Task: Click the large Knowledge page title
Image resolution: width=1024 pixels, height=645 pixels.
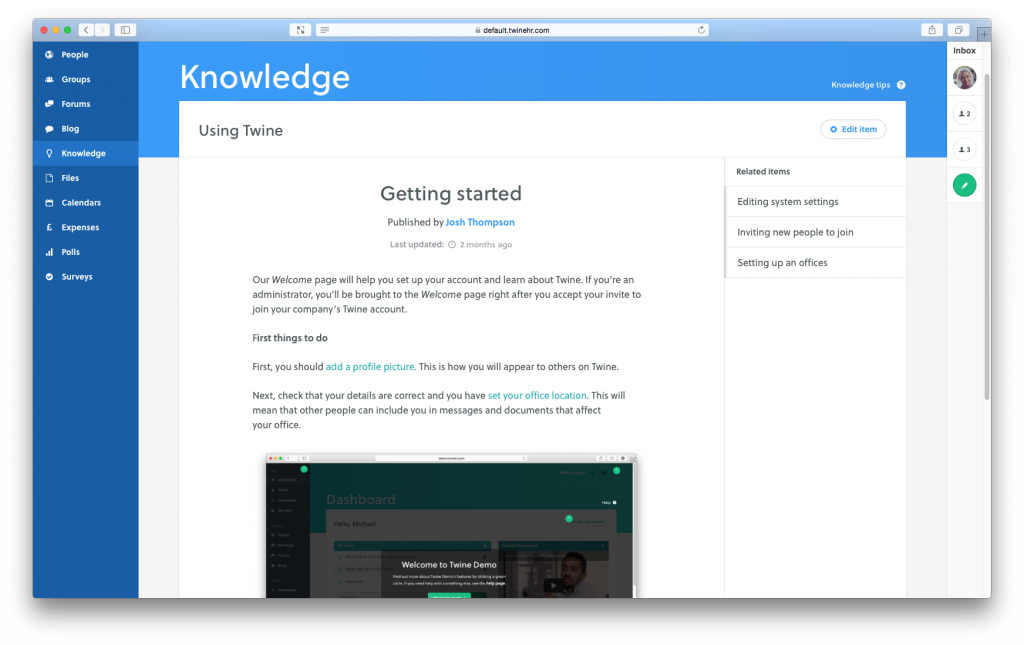Action: click(x=264, y=77)
